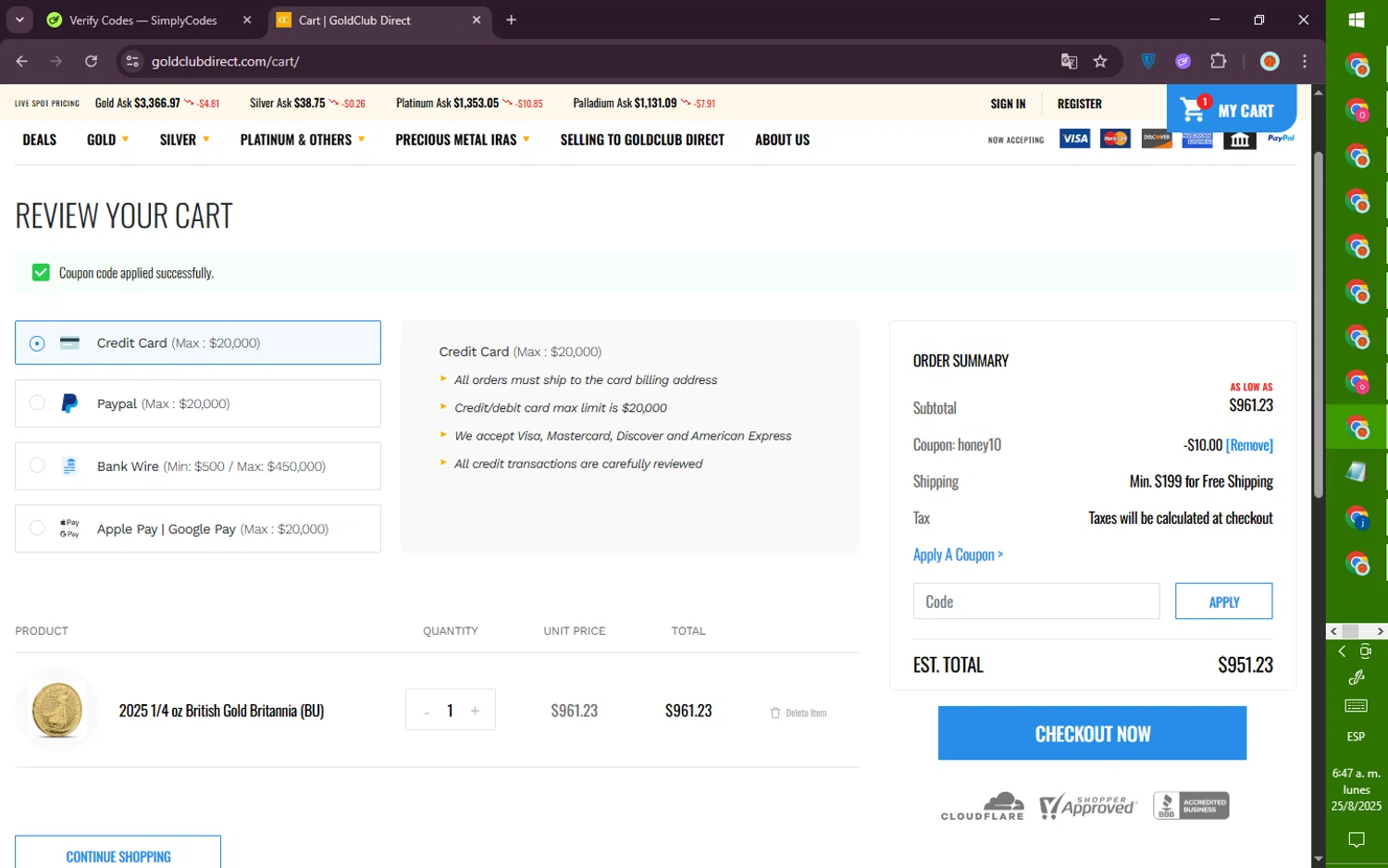Open the tab search dropdown arrow

click(x=19, y=19)
